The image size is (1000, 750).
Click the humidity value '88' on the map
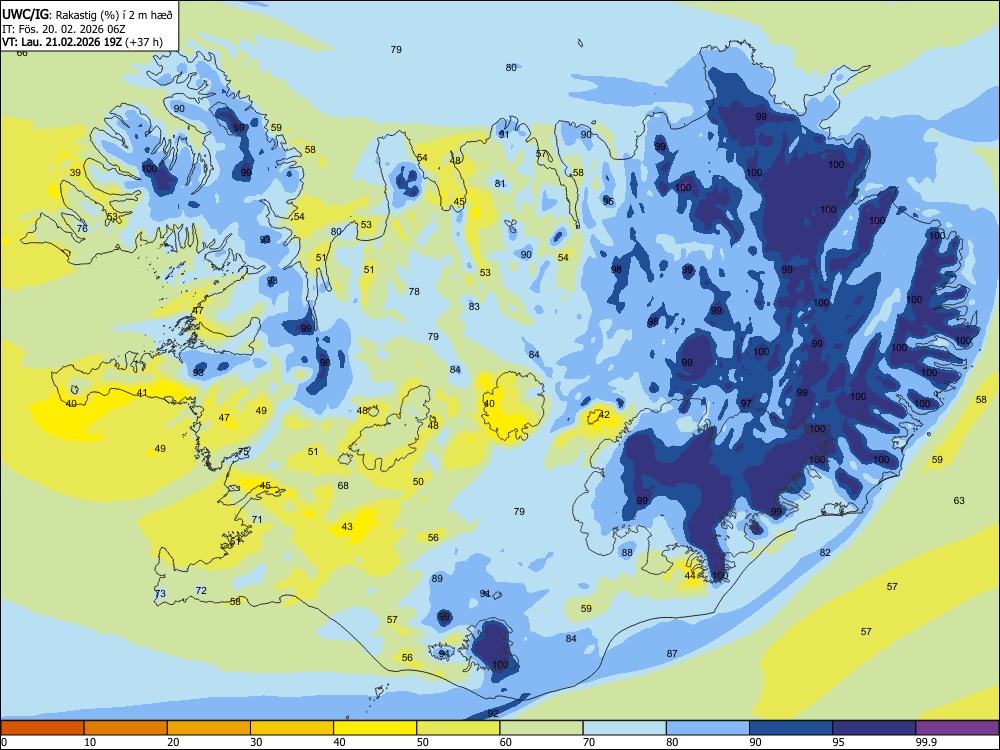coord(628,552)
